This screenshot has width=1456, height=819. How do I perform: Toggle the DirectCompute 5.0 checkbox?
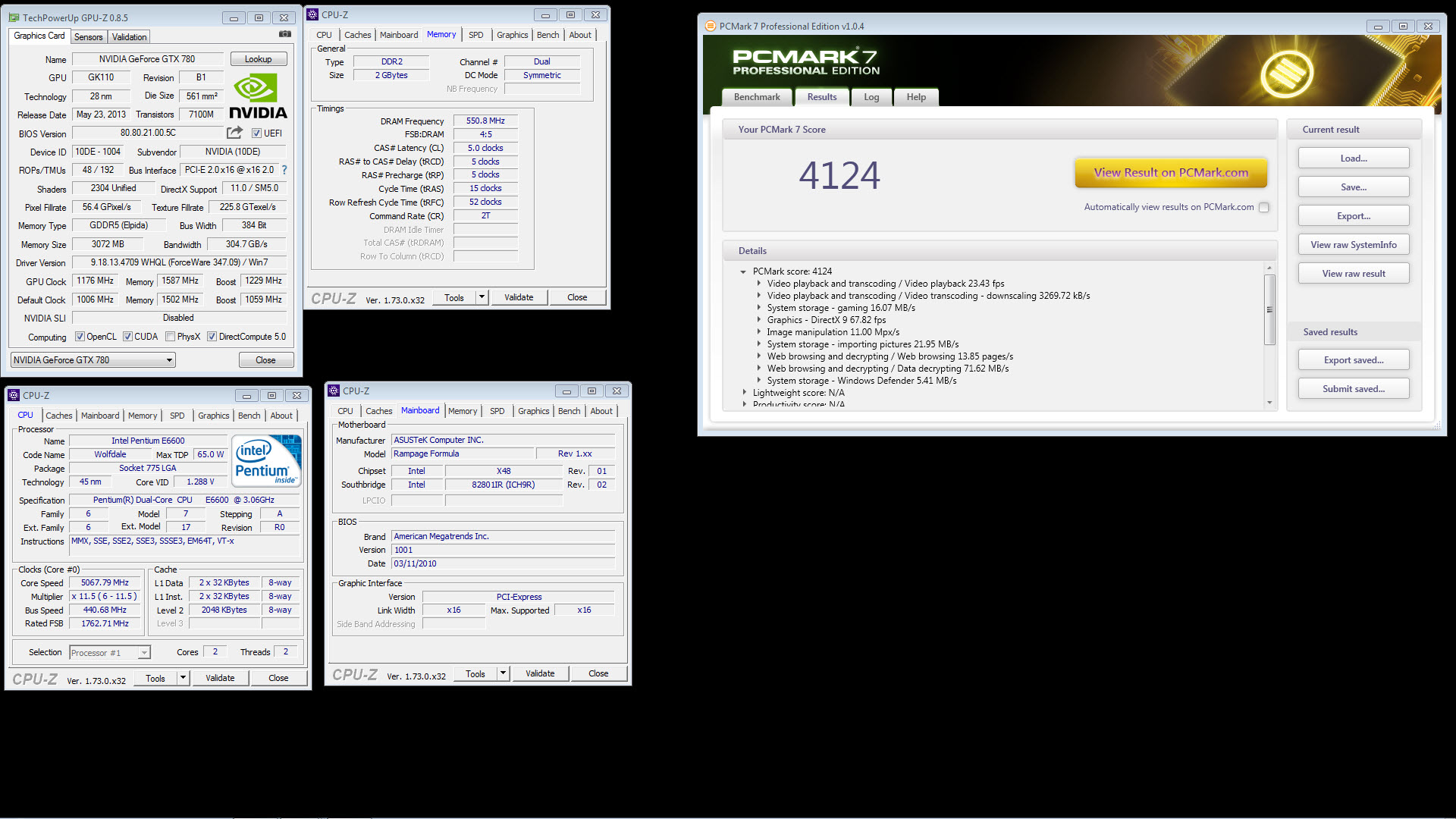[212, 337]
